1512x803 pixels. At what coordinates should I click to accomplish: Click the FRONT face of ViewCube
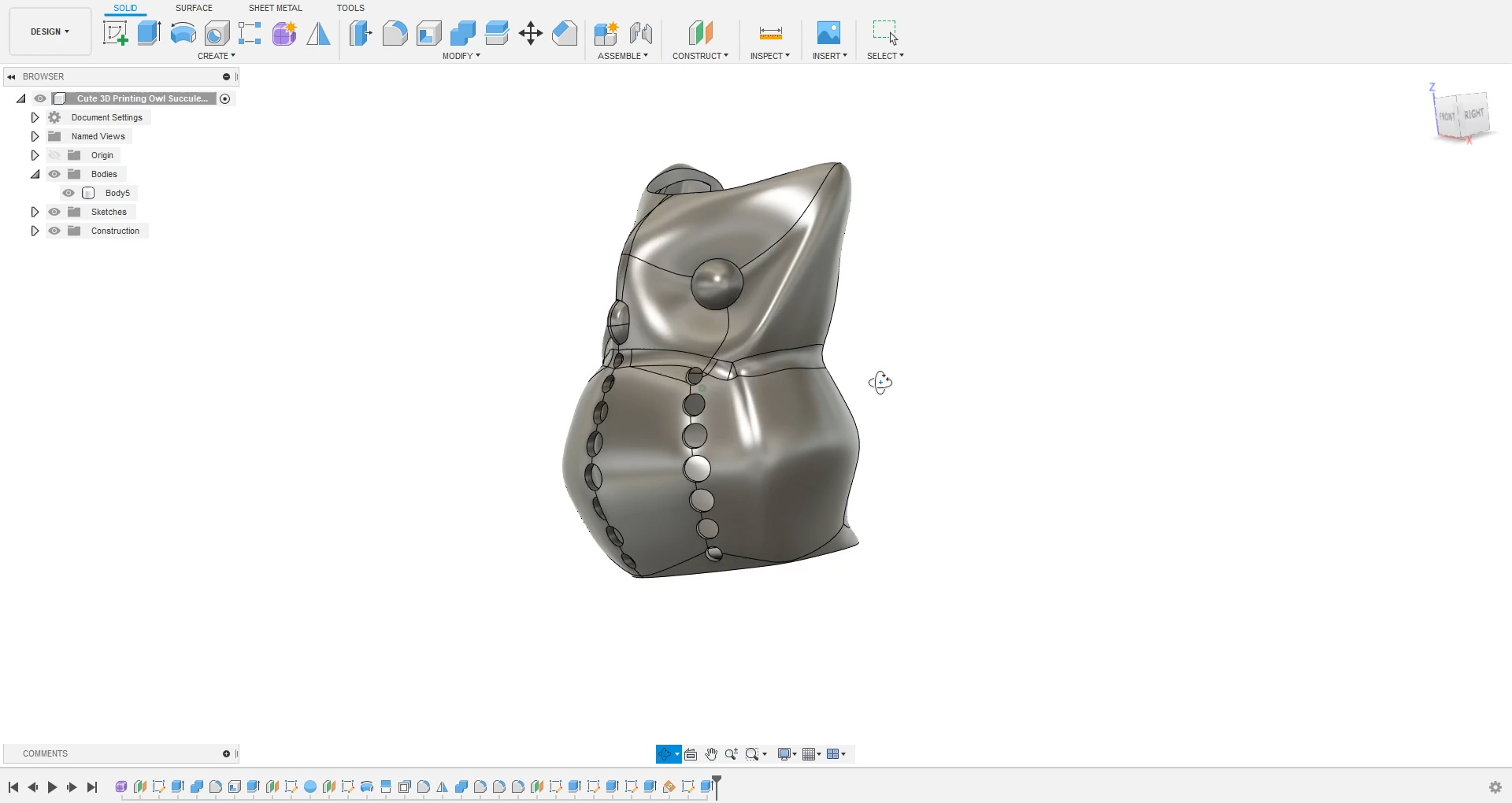[x=1447, y=117]
